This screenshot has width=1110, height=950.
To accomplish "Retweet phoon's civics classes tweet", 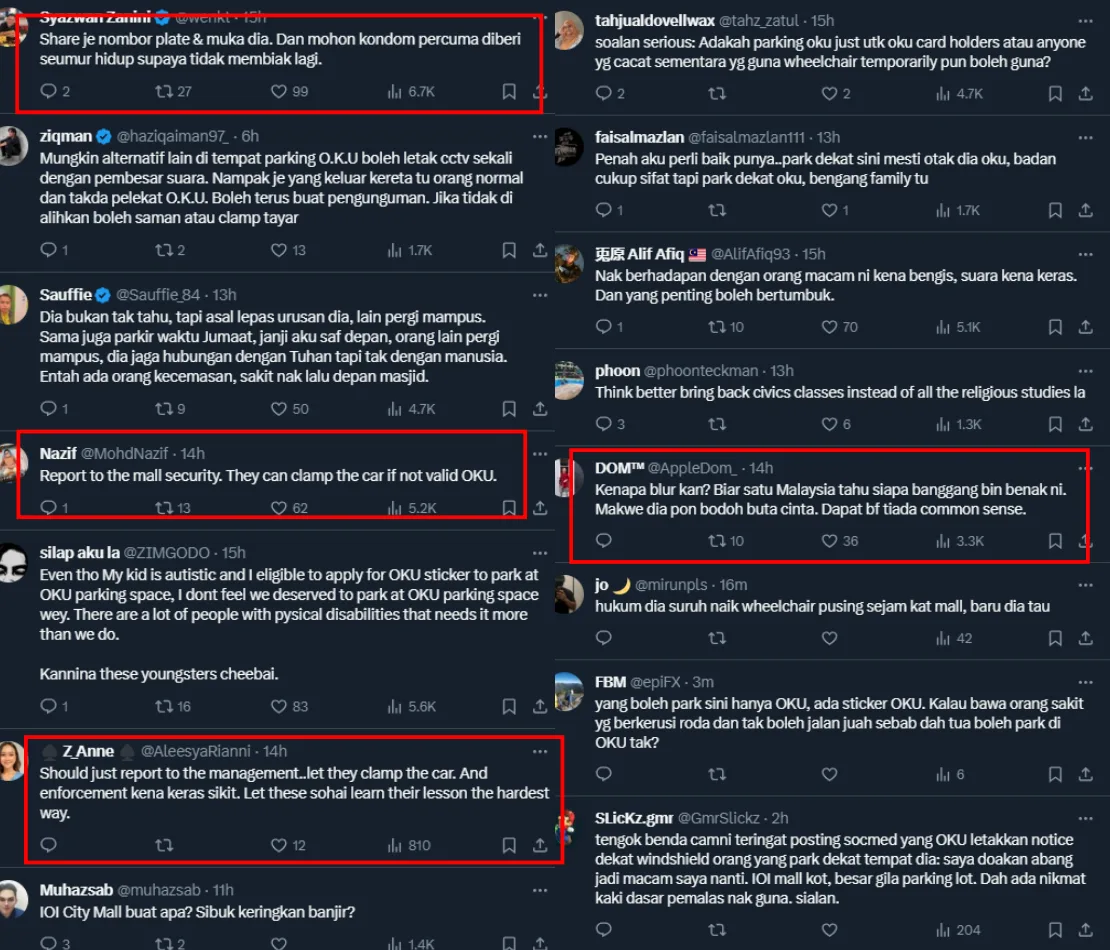I will click(716, 424).
